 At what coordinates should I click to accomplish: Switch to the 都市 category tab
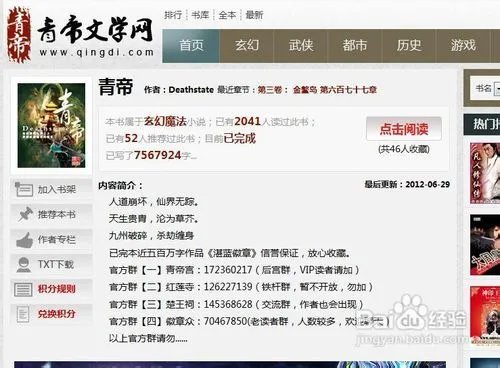[355, 46]
